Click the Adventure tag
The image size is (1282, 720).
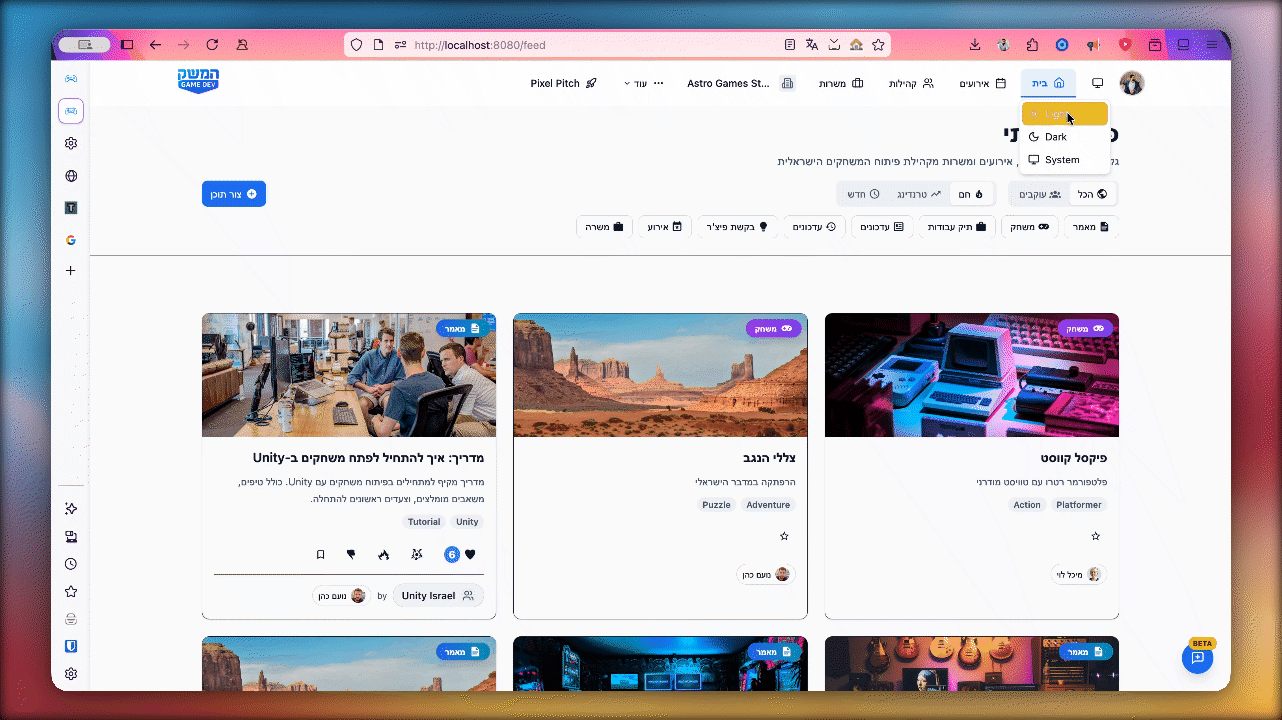tap(768, 505)
